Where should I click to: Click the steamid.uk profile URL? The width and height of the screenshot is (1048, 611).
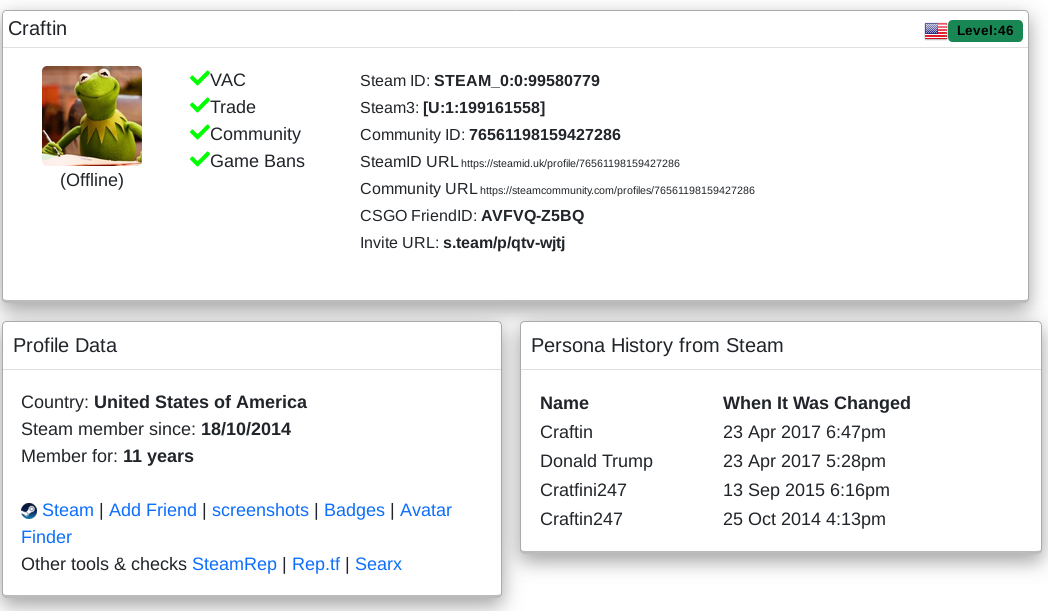(570, 163)
